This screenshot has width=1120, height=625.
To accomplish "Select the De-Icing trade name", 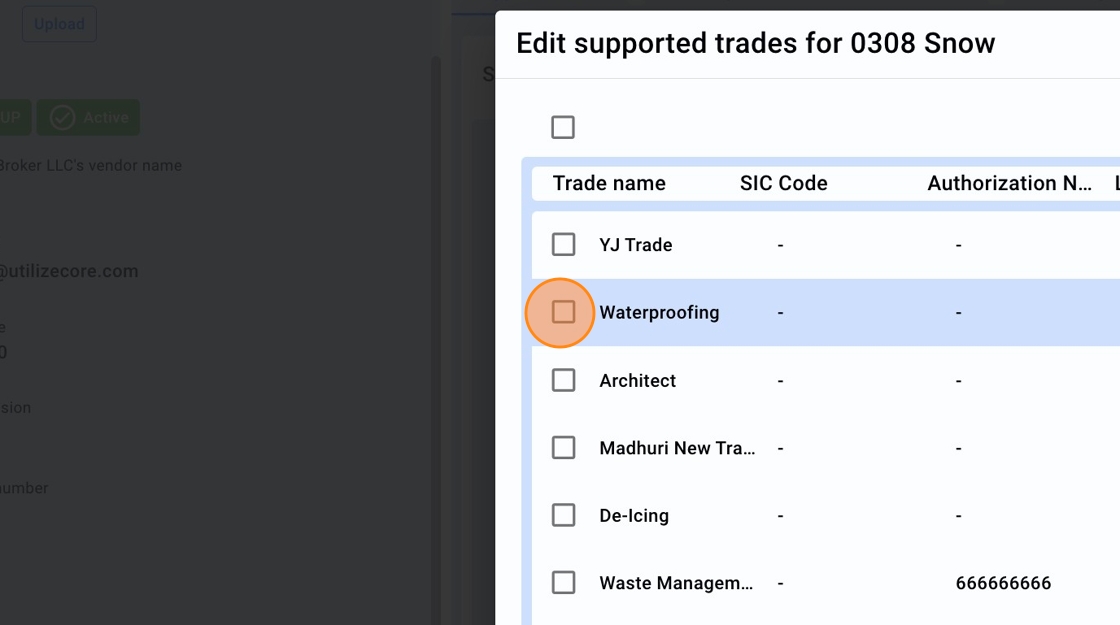I will (634, 515).
